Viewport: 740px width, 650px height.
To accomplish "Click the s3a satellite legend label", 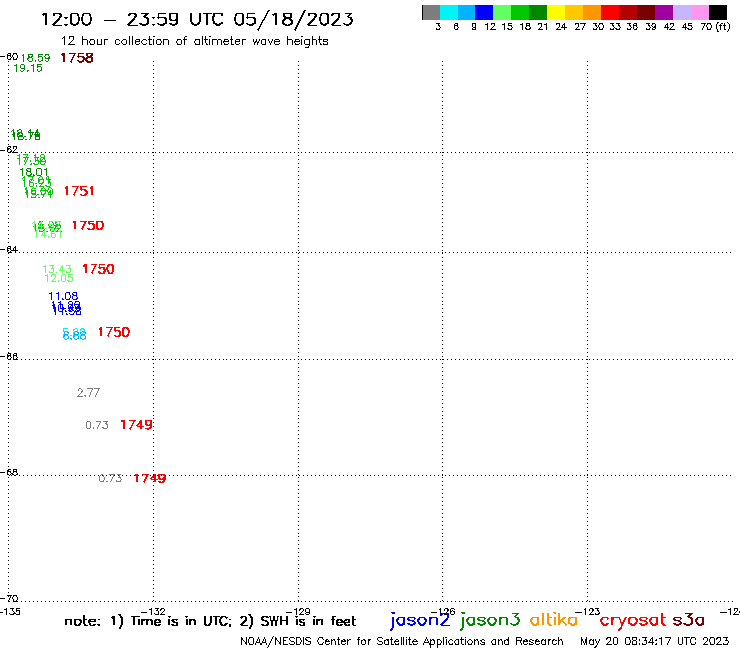I will pyautogui.click(x=689, y=620).
